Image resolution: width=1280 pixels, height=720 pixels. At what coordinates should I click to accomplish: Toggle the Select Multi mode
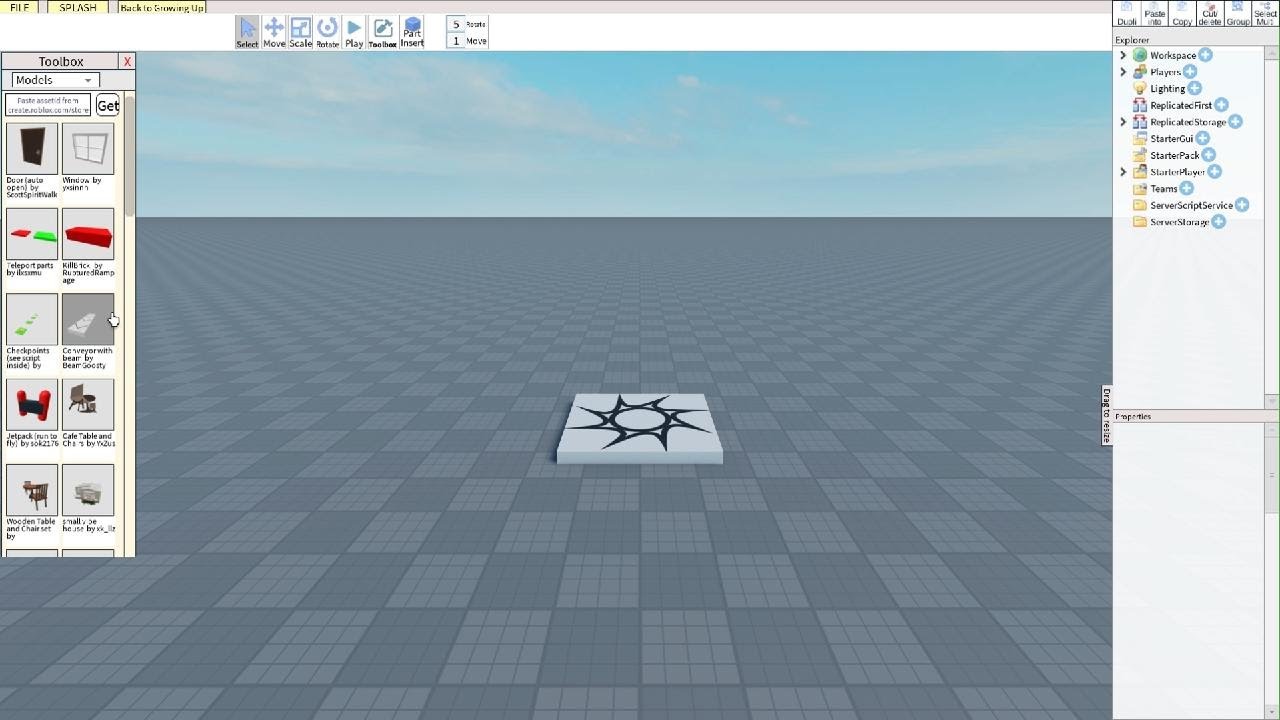click(1265, 13)
